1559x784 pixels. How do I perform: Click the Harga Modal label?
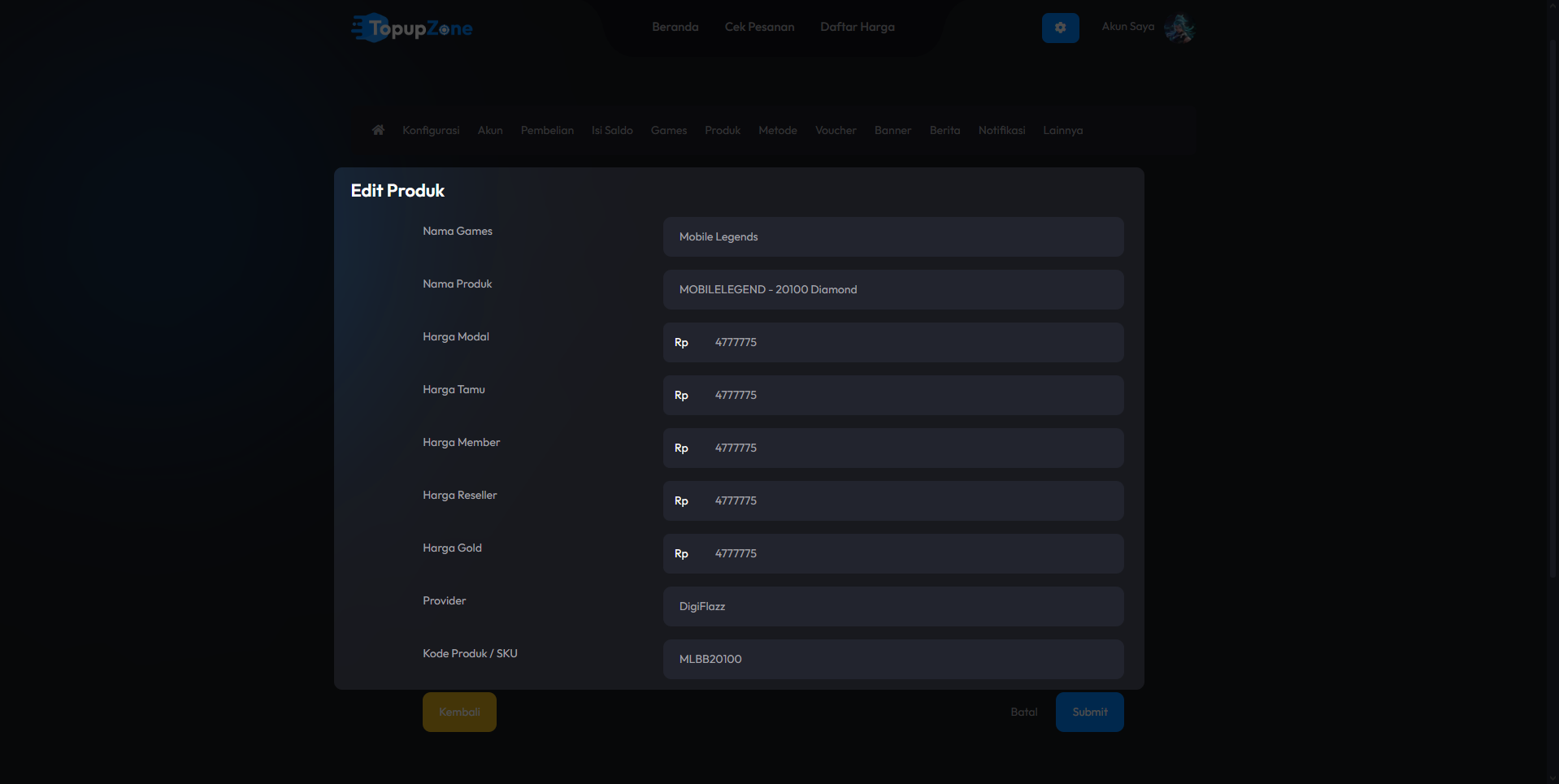[456, 336]
